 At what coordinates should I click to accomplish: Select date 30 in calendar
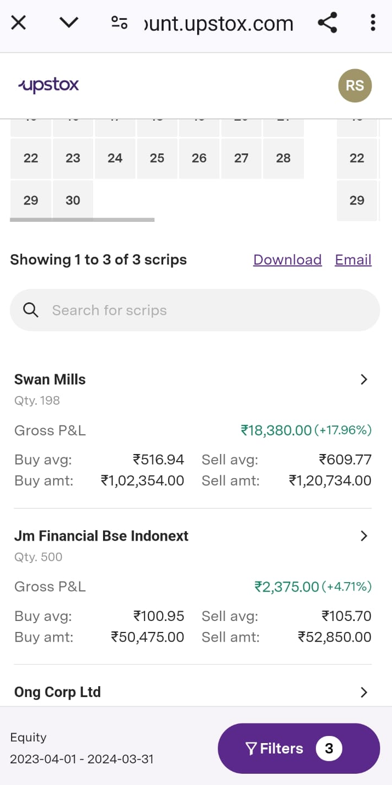tap(73, 200)
